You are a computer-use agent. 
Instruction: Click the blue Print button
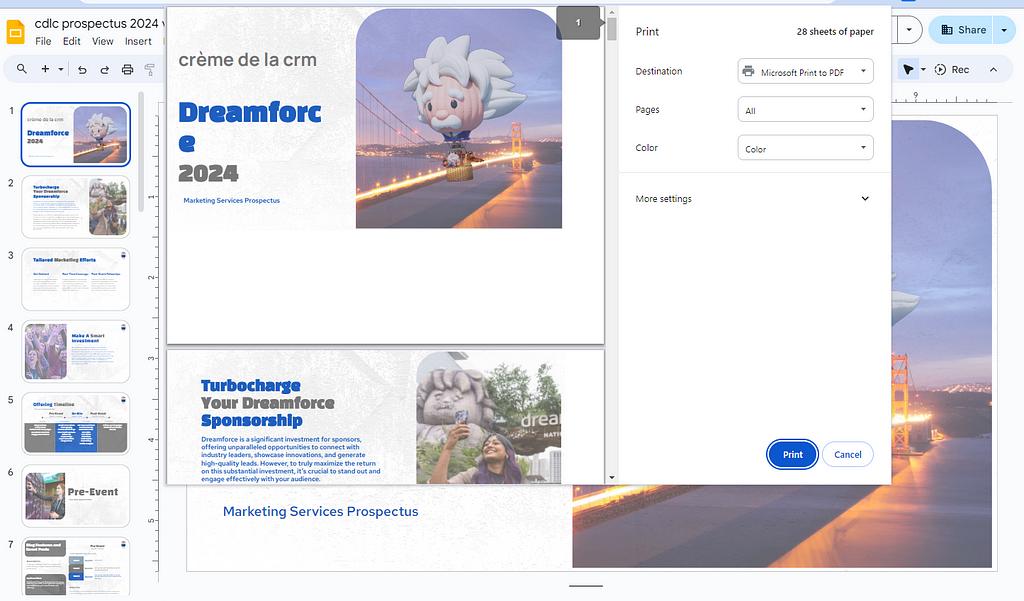point(792,454)
